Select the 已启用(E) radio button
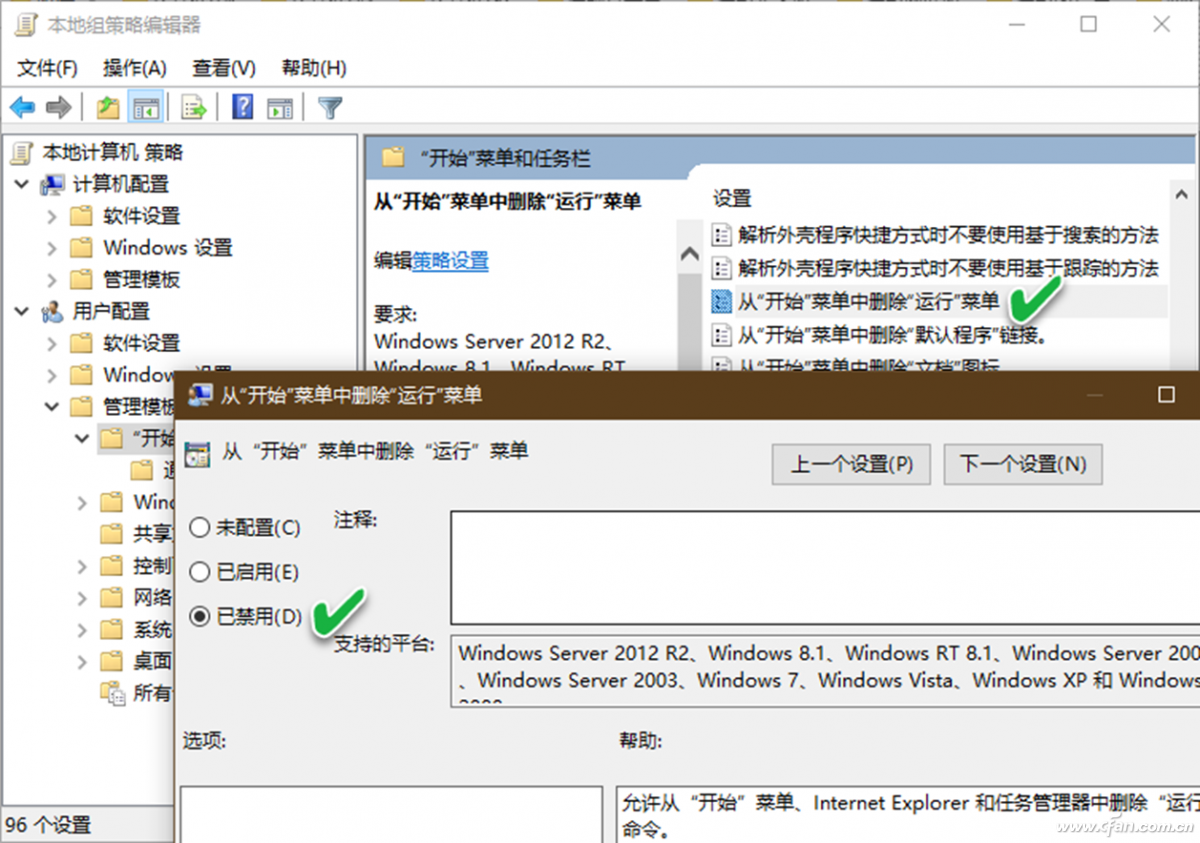 pyautogui.click(x=198, y=573)
